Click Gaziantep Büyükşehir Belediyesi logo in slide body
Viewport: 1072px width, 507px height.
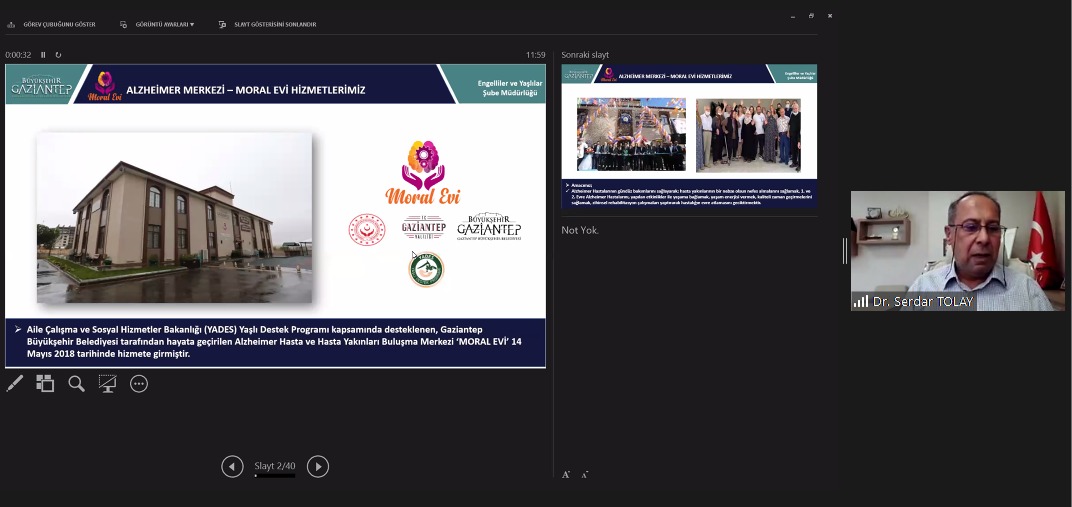pos(489,227)
